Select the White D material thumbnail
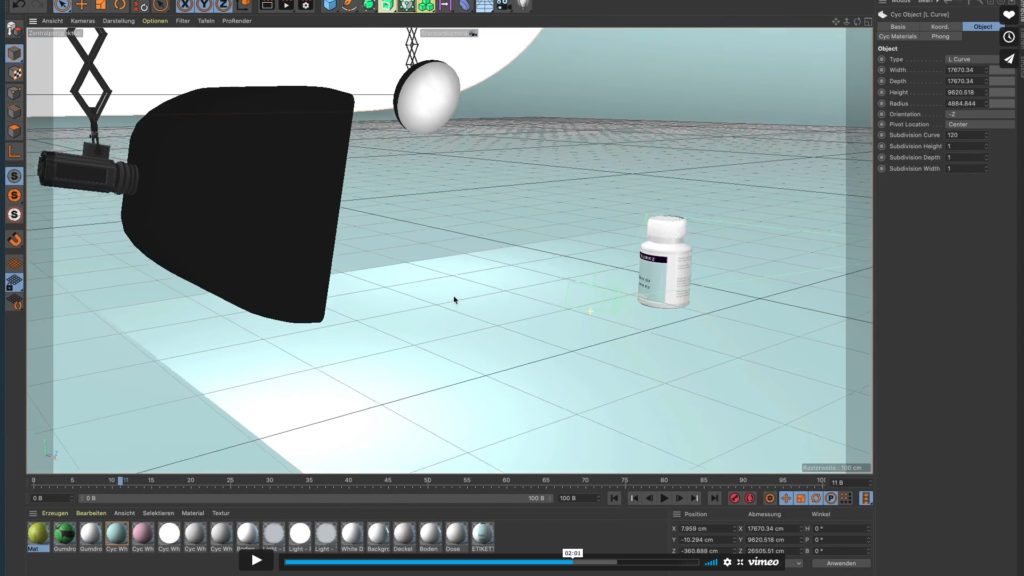 point(352,537)
